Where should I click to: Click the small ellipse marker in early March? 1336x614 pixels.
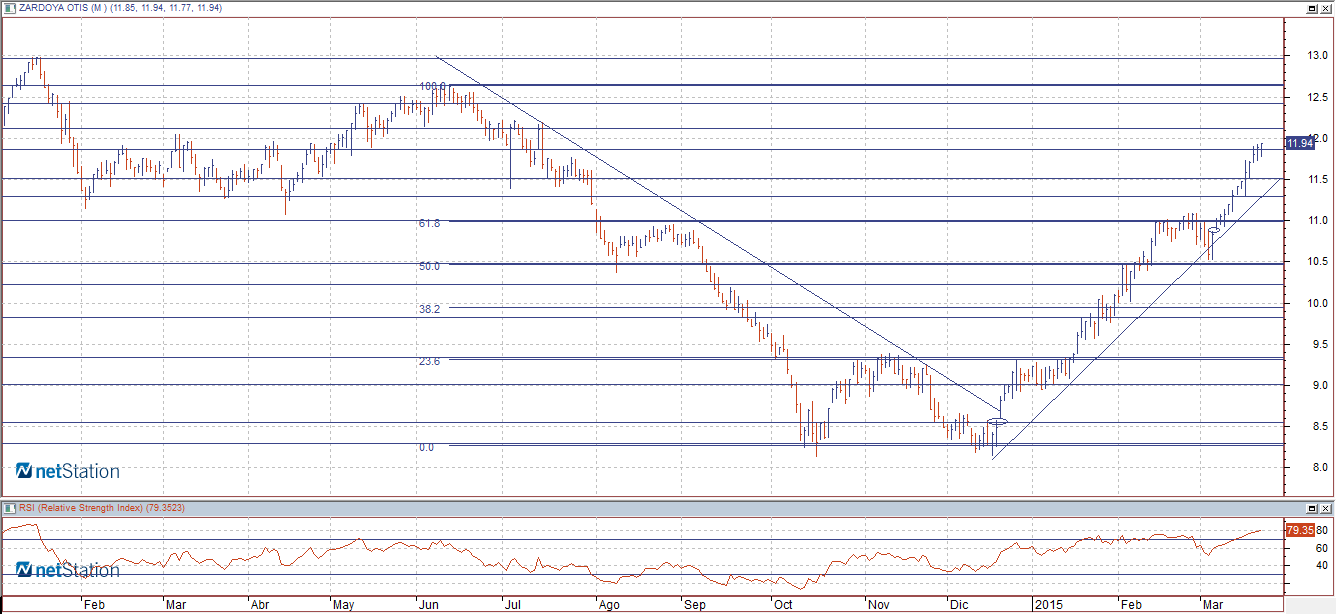[1214, 230]
